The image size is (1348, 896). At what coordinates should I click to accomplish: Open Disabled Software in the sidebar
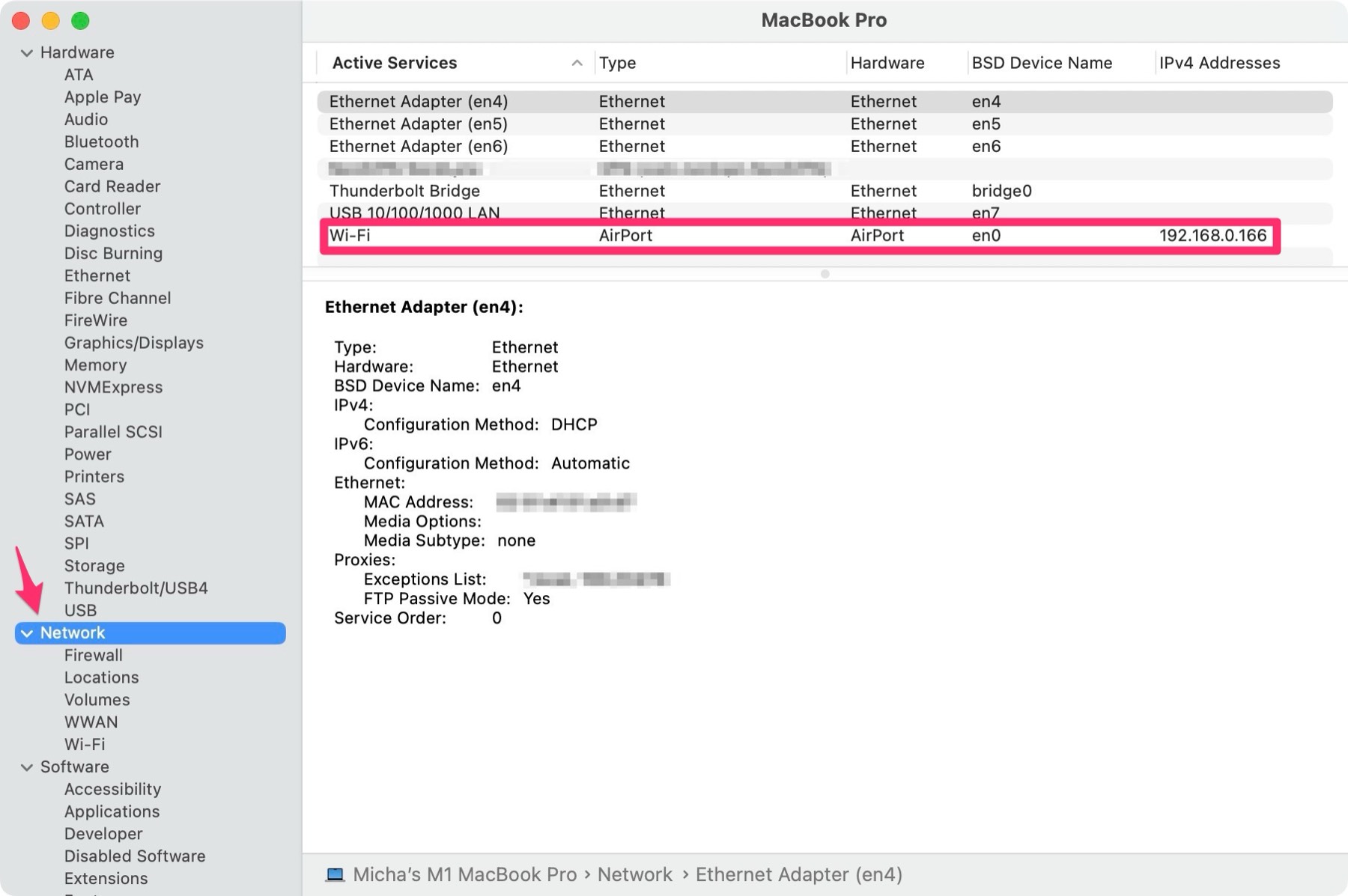click(135, 856)
